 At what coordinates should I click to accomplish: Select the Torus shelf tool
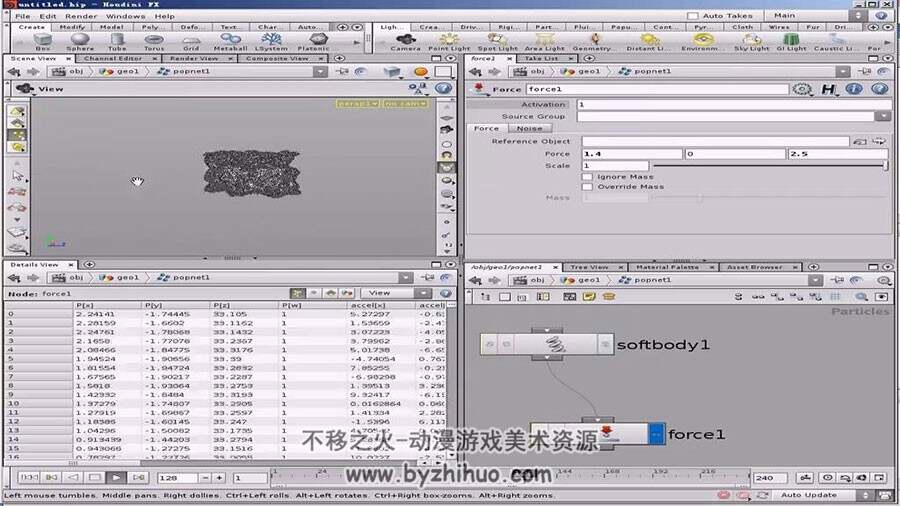[154, 41]
